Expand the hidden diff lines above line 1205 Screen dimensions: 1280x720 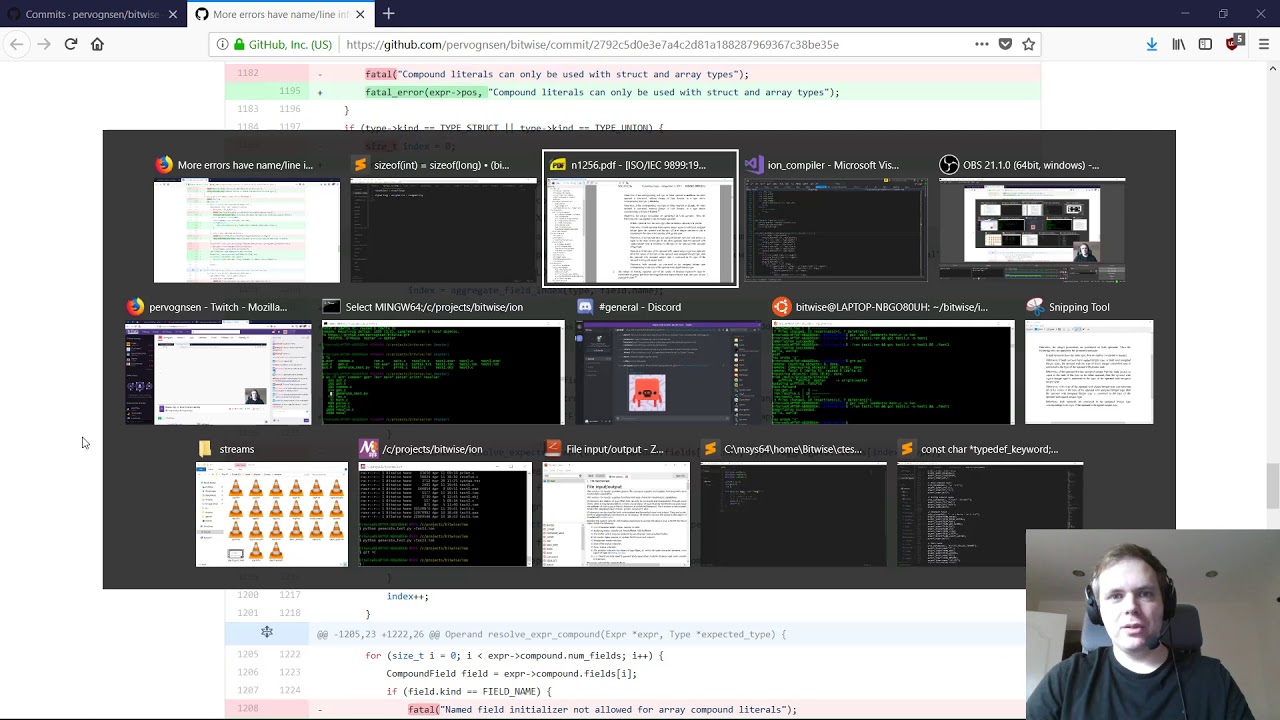tap(267, 633)
